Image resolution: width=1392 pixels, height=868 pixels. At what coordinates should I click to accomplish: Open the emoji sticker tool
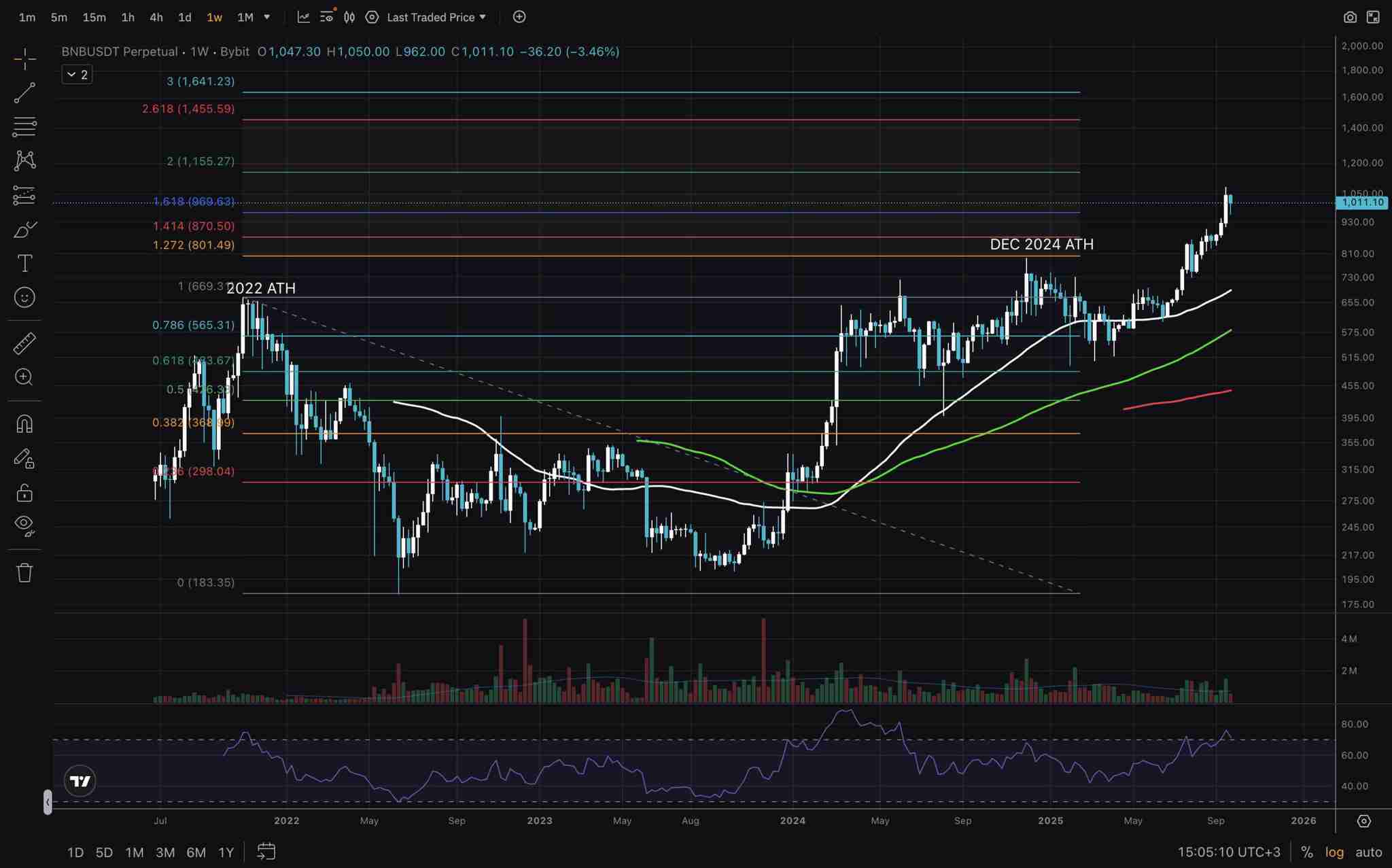click(24, 298)
